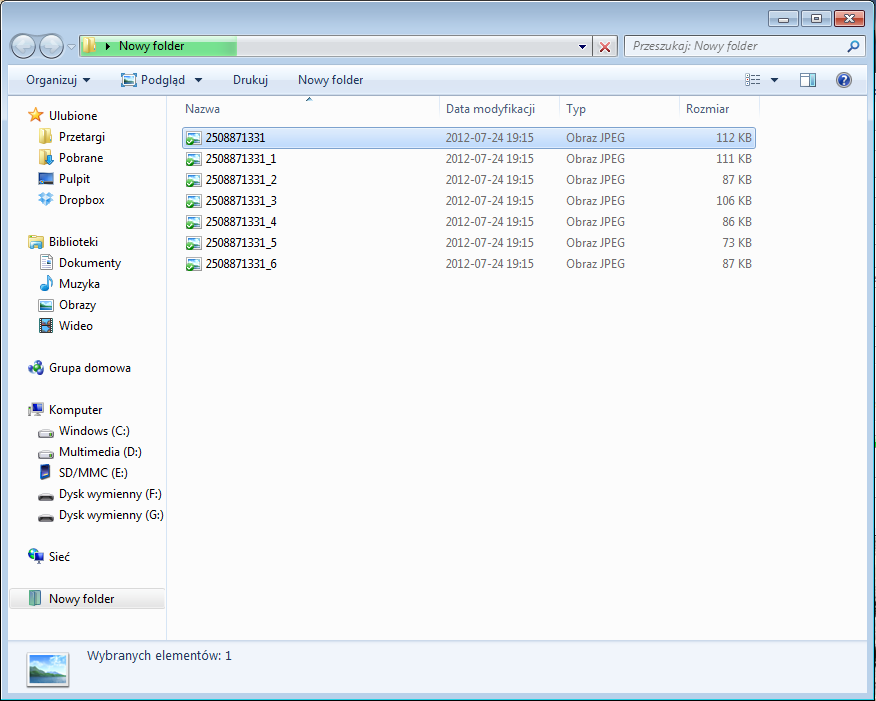876x701 pixels.
Task: Click the magnifier search icon
Action: (x=853, y=46)
